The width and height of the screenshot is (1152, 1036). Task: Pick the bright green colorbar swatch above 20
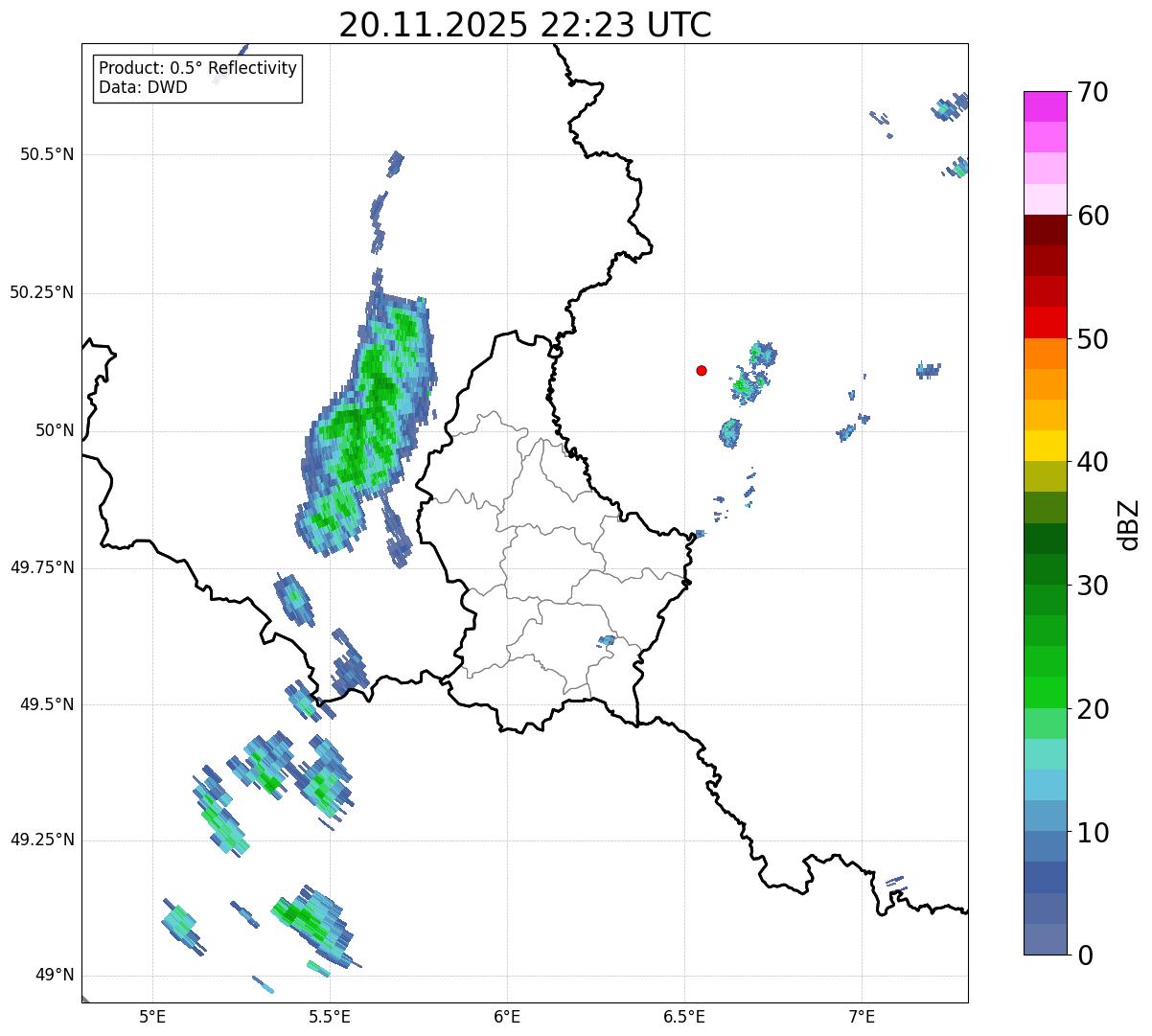pos(1046,693)
